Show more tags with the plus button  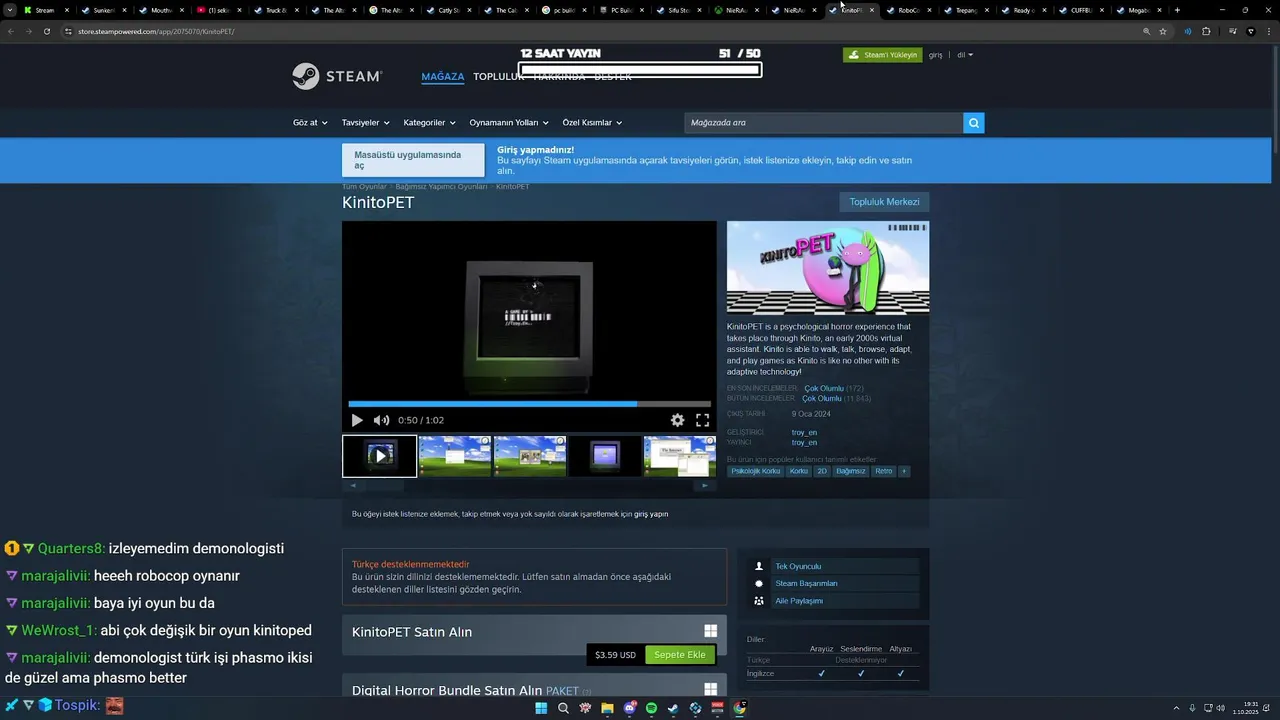pos(904,471)
